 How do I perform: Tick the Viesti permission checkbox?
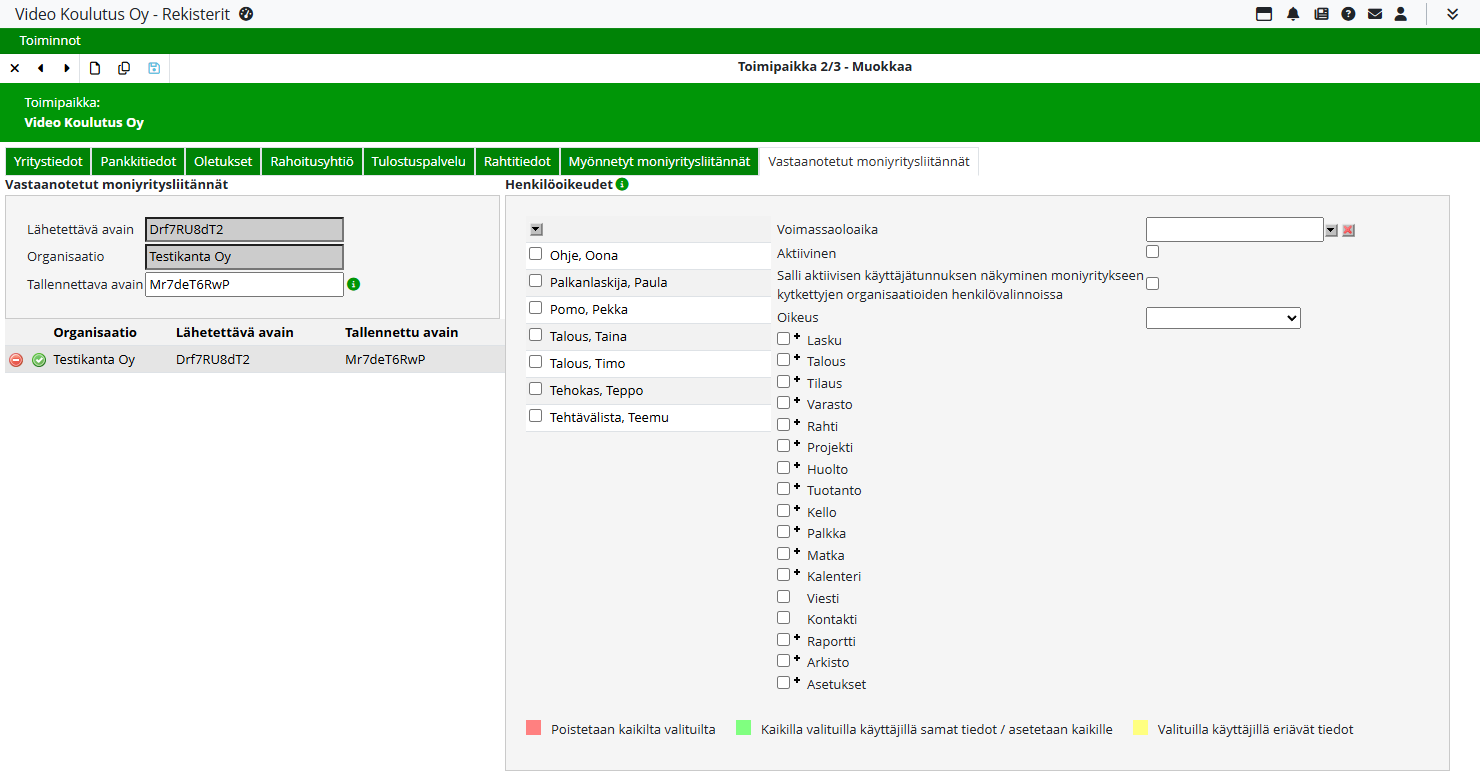click(x=783, y=596)
